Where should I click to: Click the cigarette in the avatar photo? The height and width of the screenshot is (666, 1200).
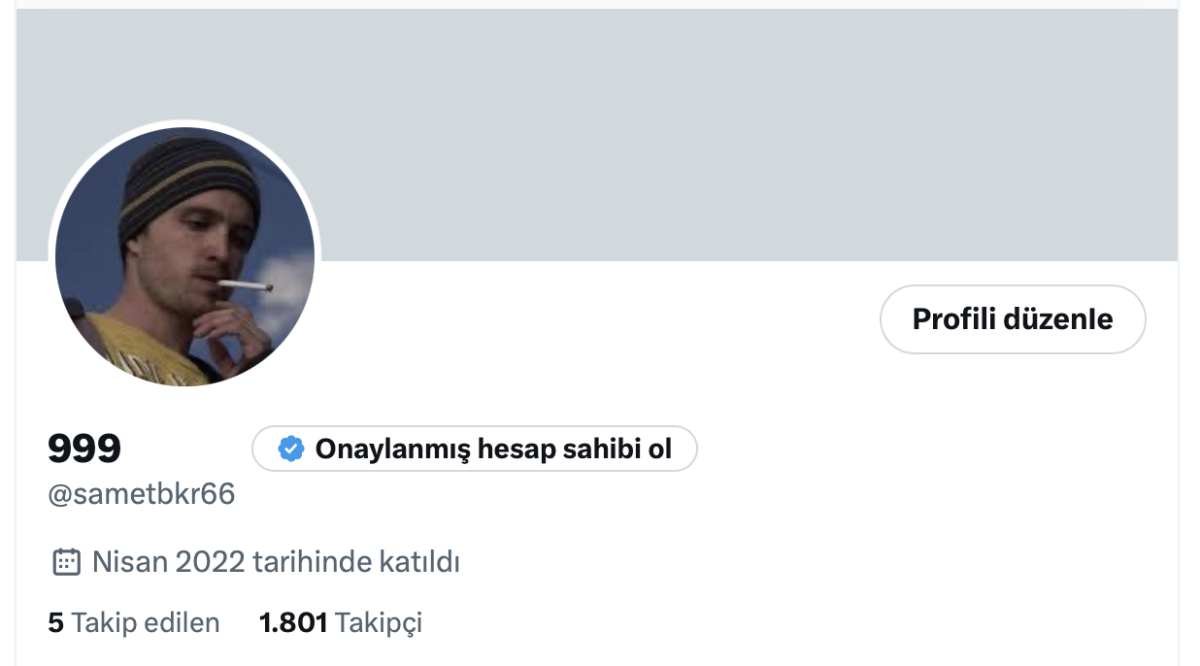[x=246, y=286]
